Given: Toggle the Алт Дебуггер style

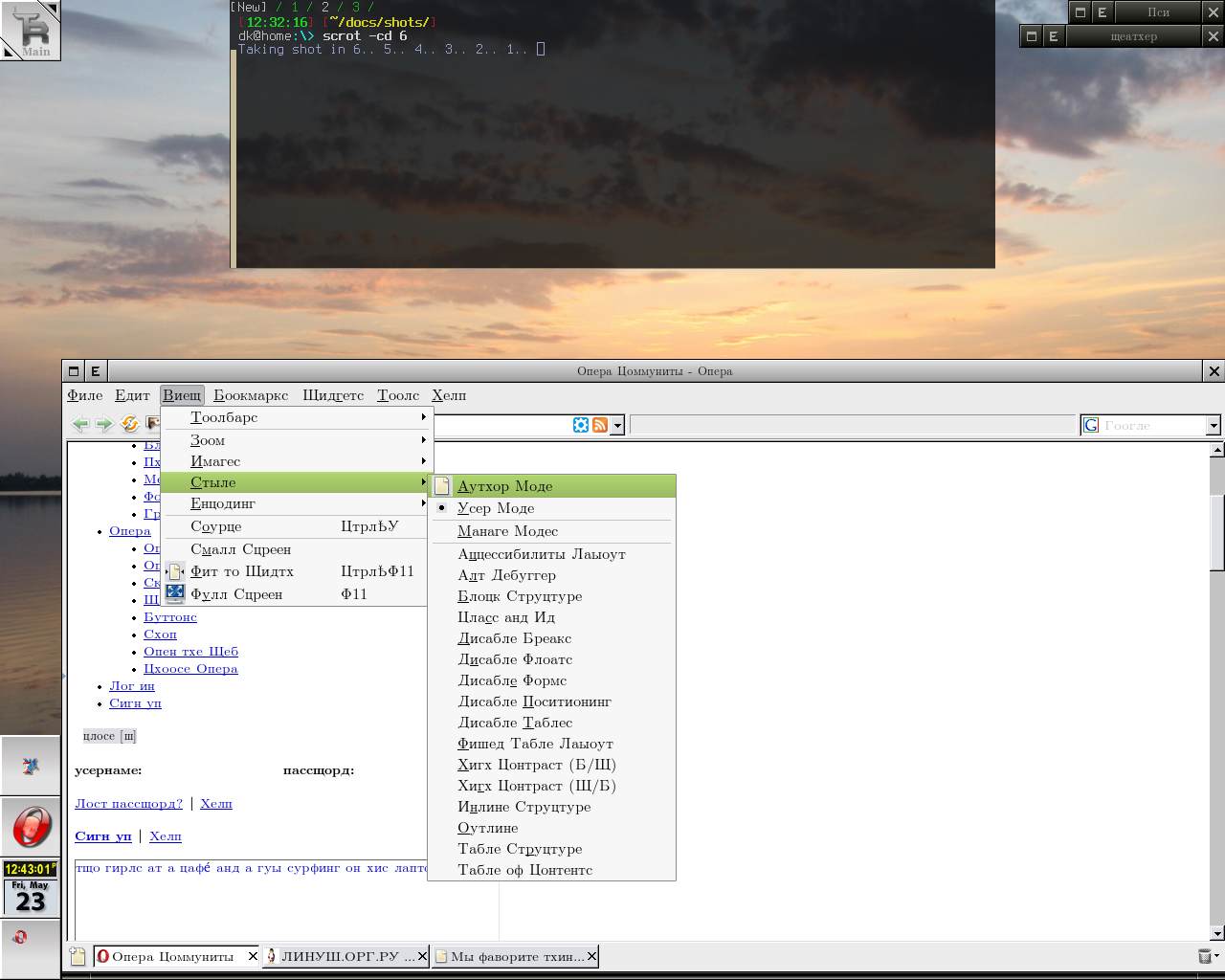Looking at the screenshot, I should tap(552, 575).
